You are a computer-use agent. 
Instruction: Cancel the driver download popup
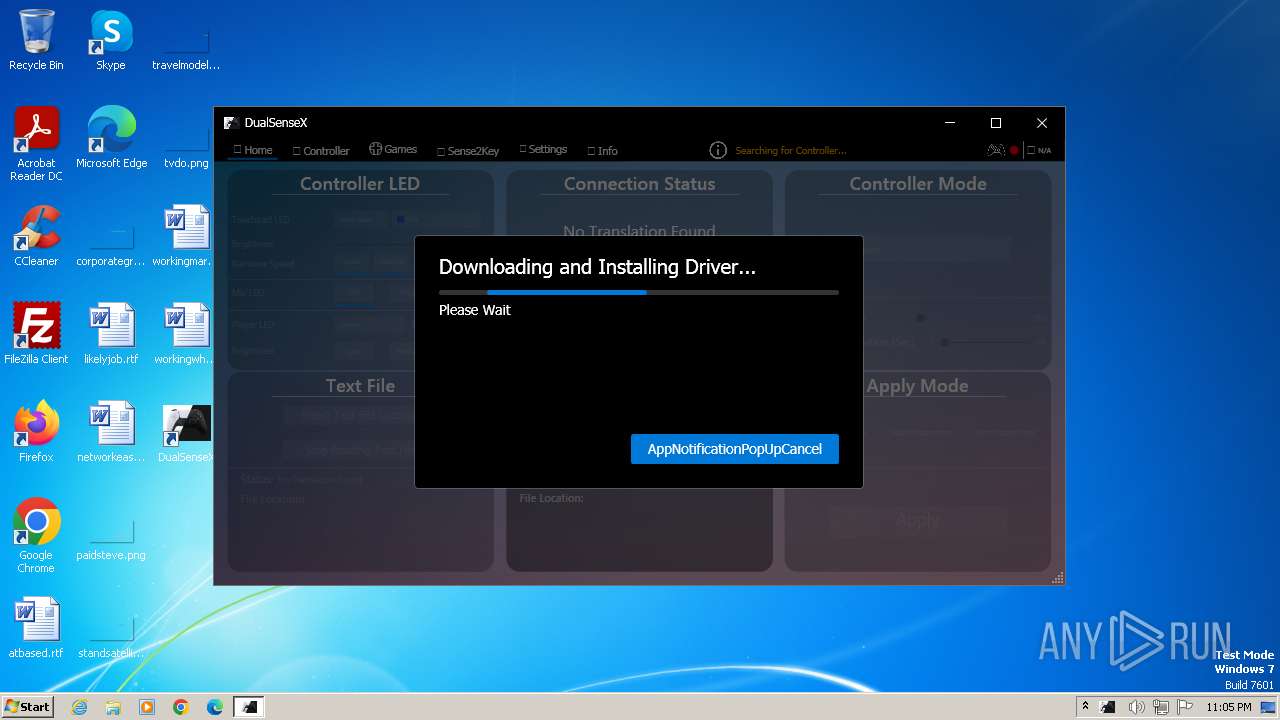(x=734, y=449)
